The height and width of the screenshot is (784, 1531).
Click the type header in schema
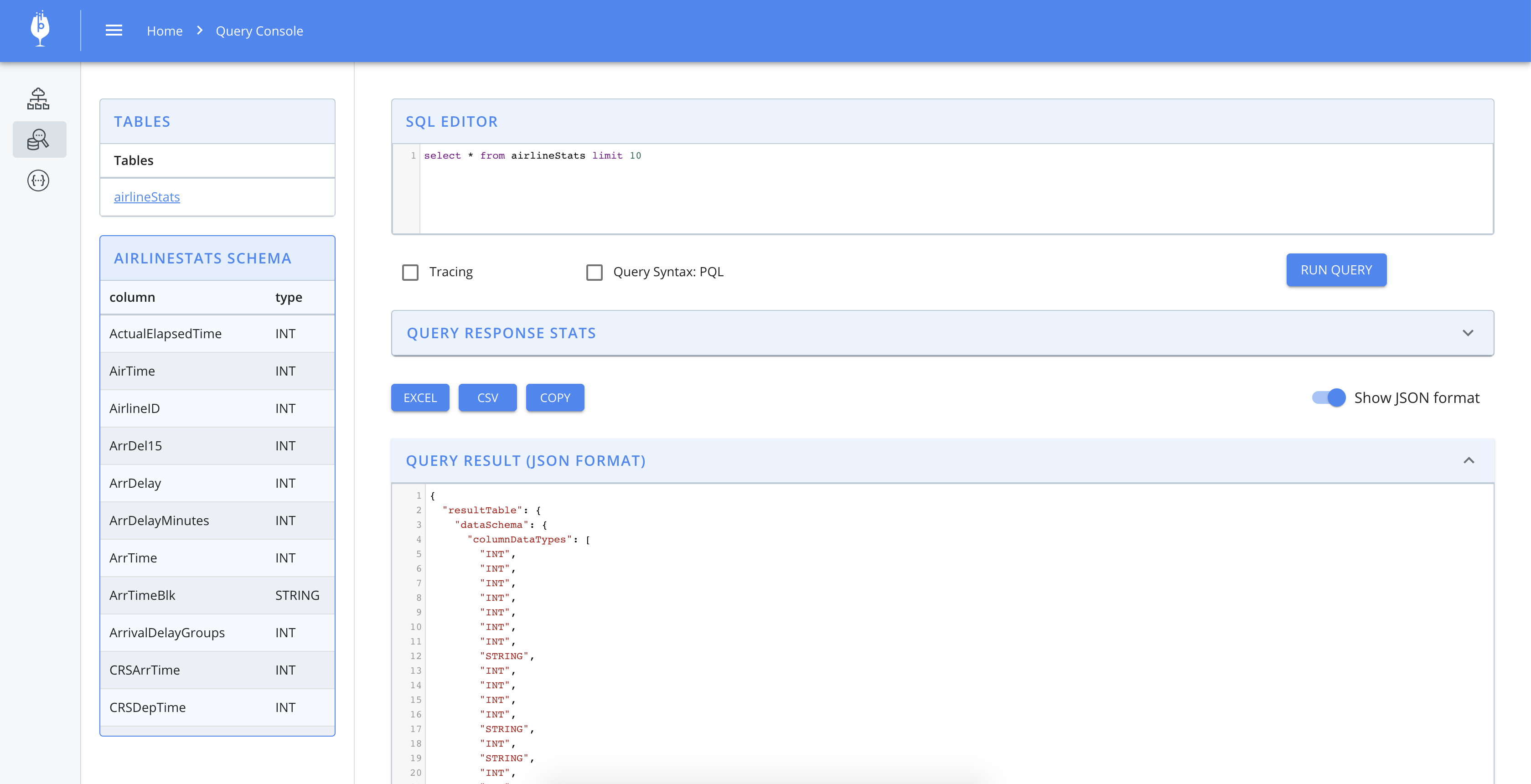[289, 298]
